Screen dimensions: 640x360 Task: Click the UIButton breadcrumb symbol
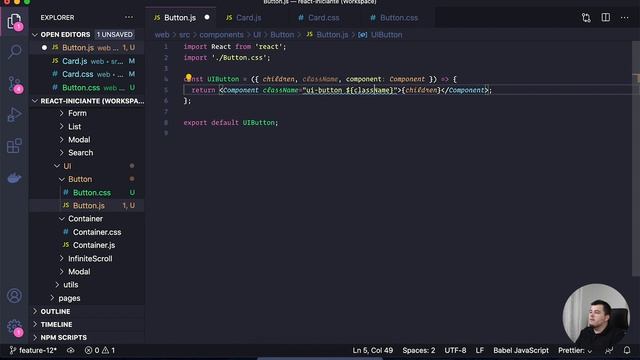click(x=387, y=35)
